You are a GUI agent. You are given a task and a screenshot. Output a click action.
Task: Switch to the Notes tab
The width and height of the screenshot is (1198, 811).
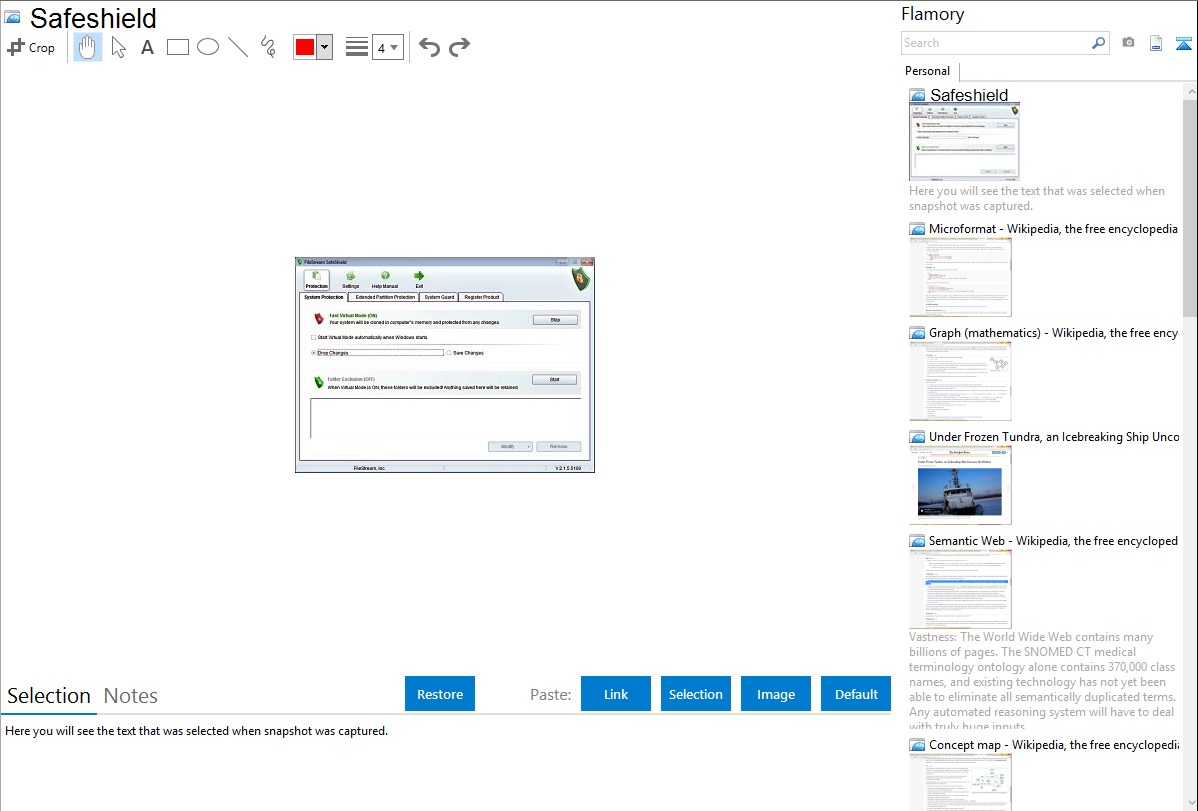point(131,696)
